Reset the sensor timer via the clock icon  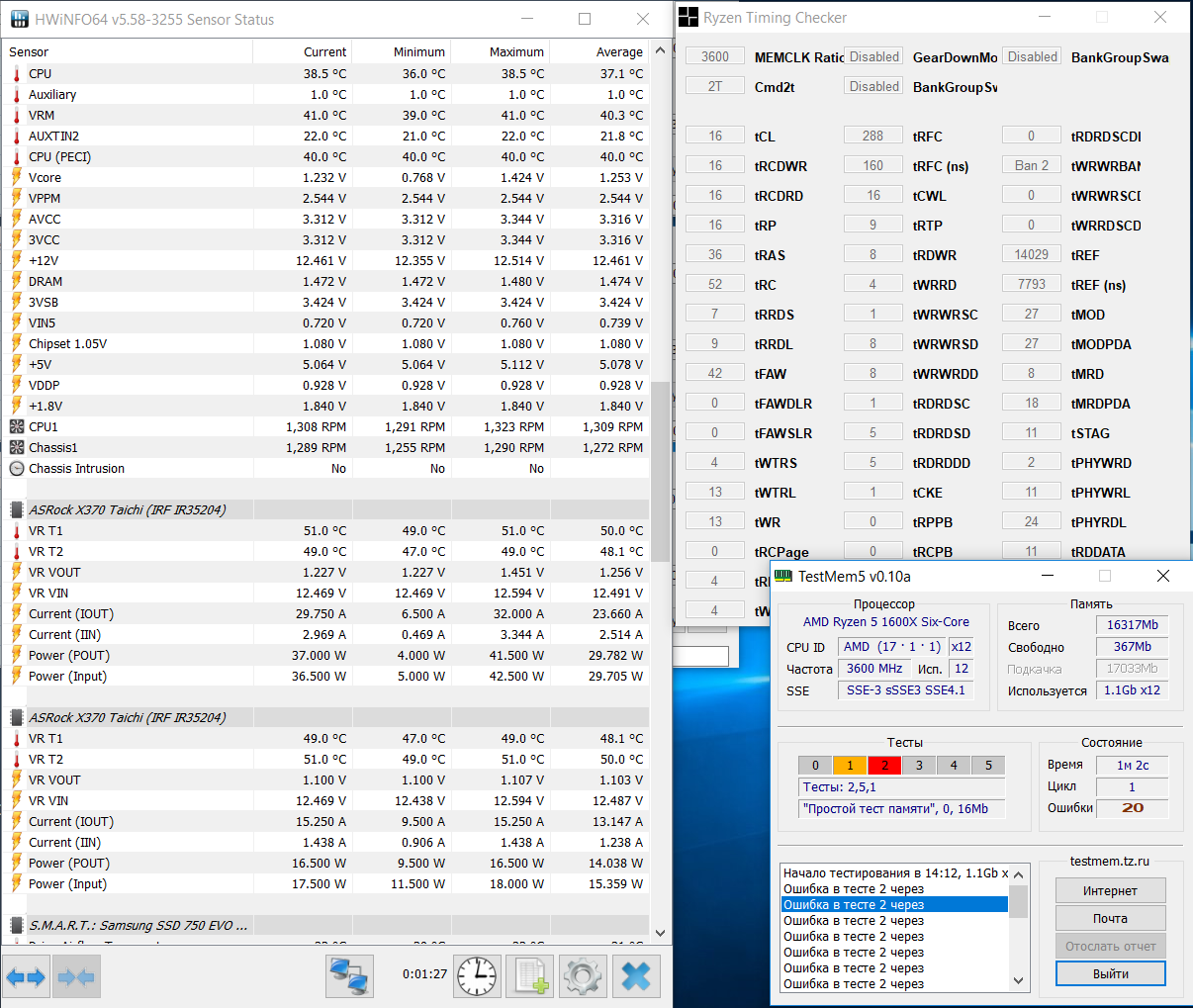(x=477, y=976)
